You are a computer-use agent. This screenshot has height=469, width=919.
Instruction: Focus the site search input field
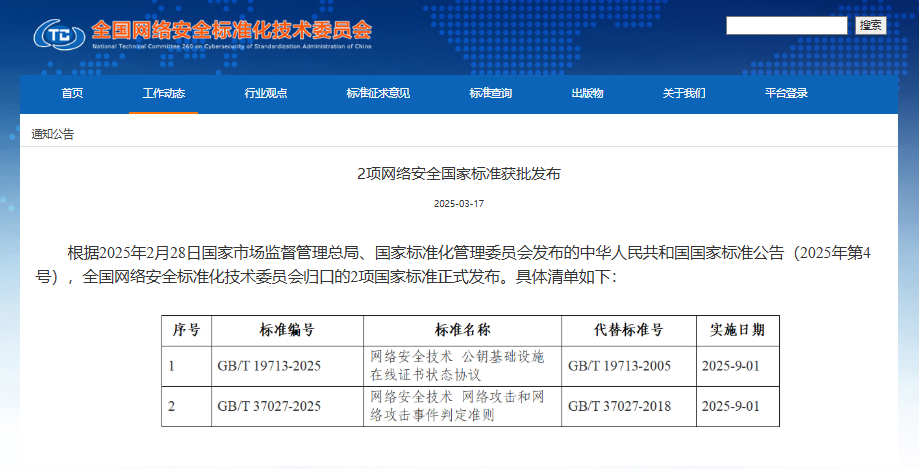[787, 25]
